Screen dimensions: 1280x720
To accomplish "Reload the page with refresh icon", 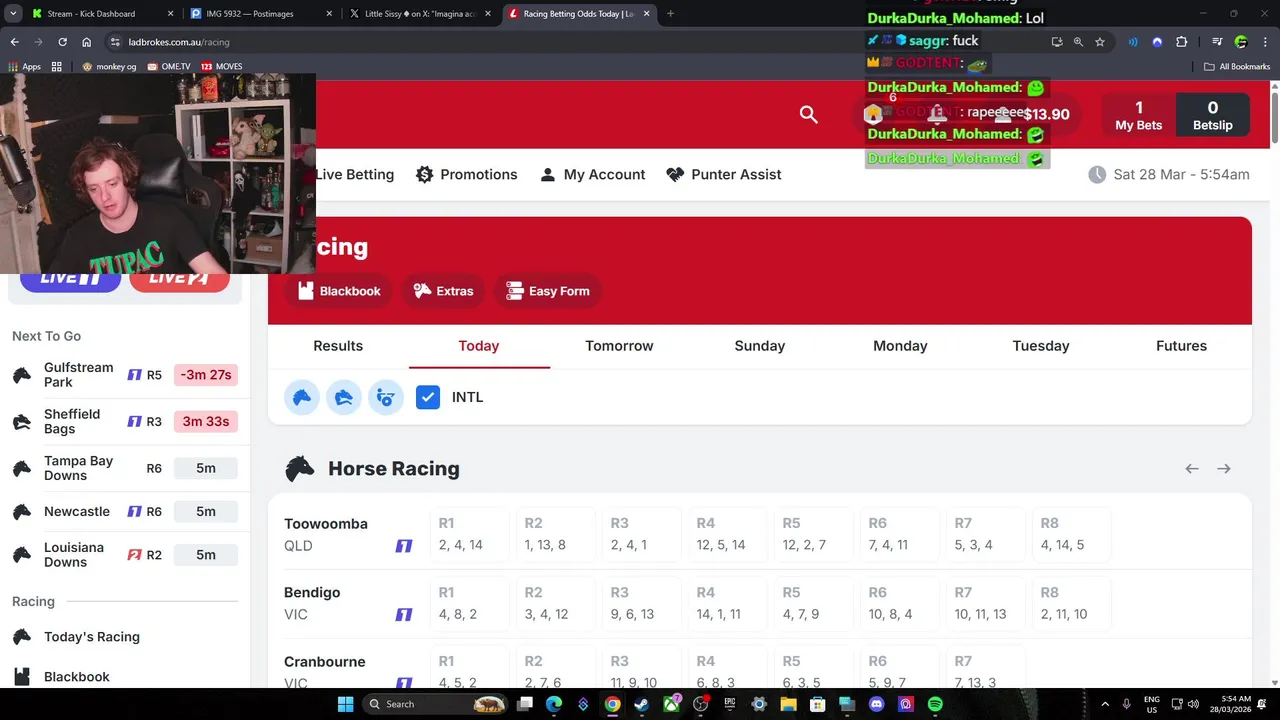I will [x=62, y=42].
